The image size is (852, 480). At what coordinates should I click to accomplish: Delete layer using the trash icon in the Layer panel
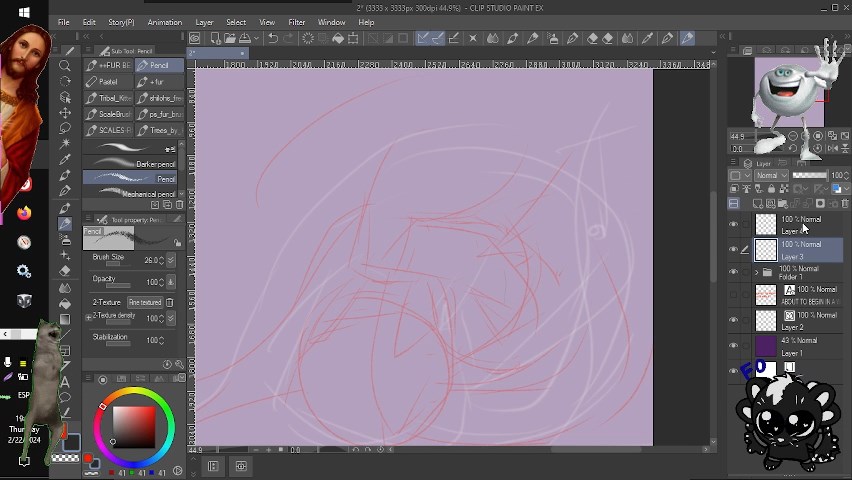pos(847,204)
